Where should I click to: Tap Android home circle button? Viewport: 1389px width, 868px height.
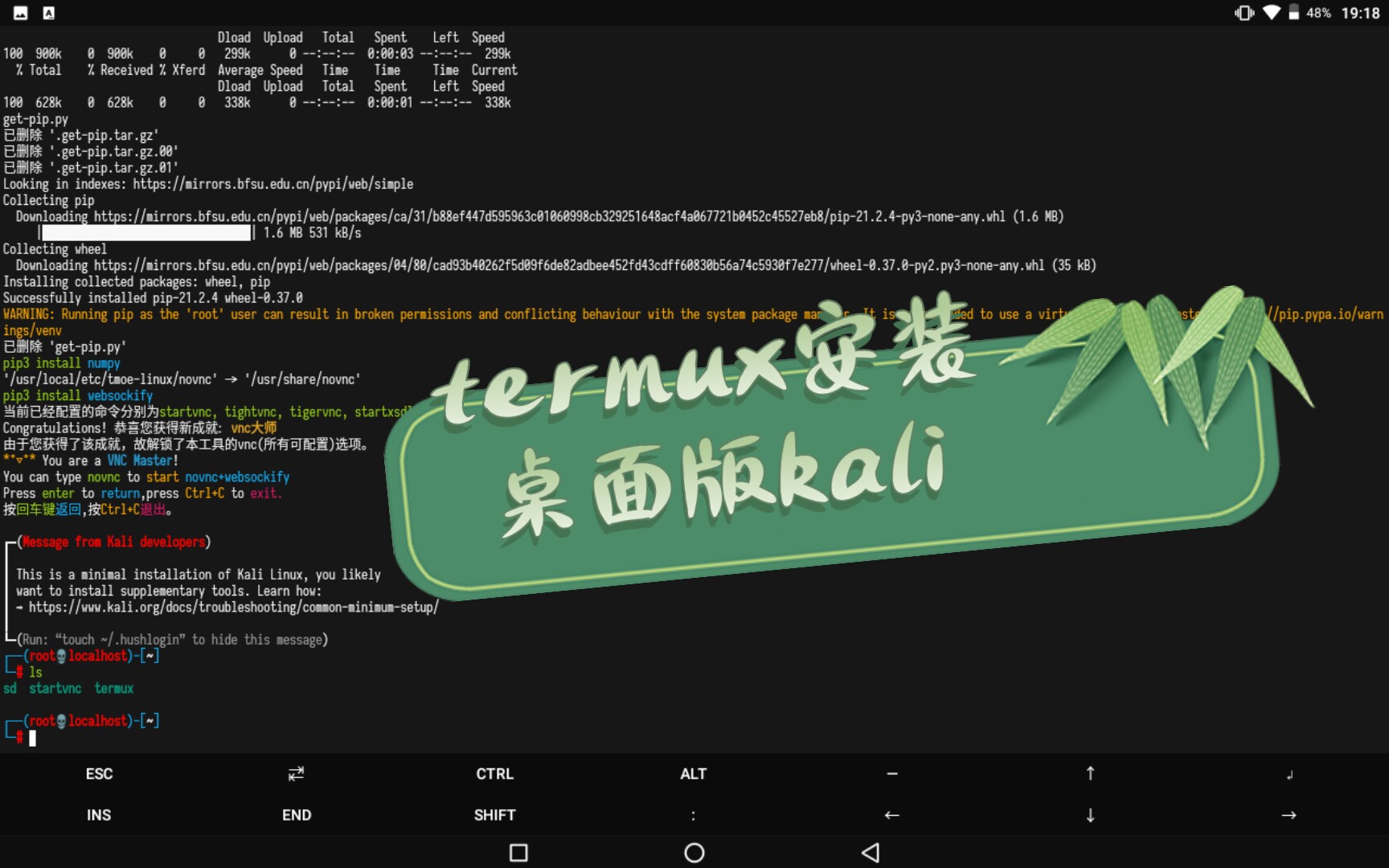pos(694,853)
